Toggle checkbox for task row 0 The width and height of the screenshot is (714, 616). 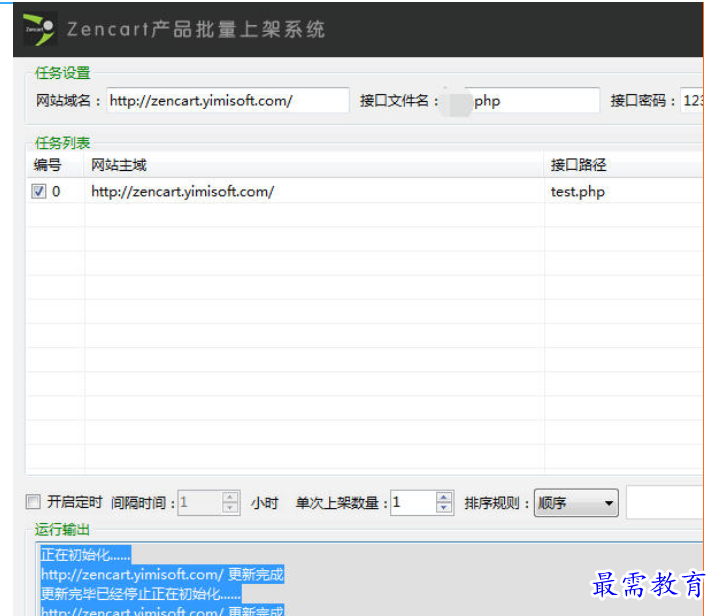[39, 191]
